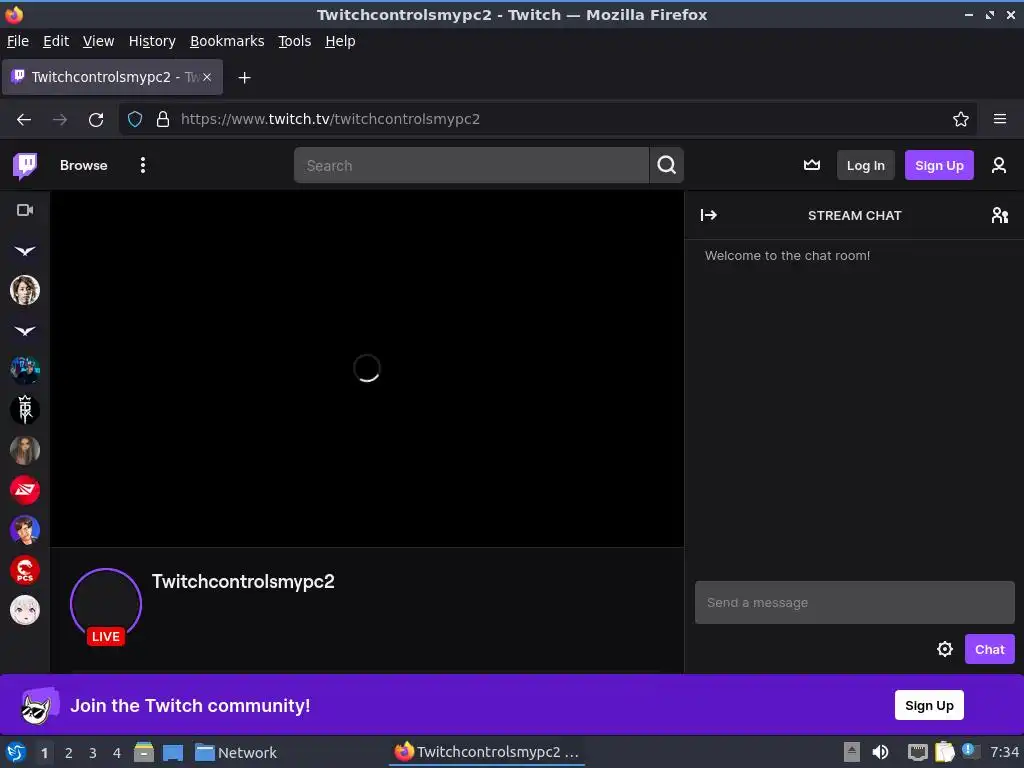
Task: Click the Firefox URL address bar
Action: point(549,120)
